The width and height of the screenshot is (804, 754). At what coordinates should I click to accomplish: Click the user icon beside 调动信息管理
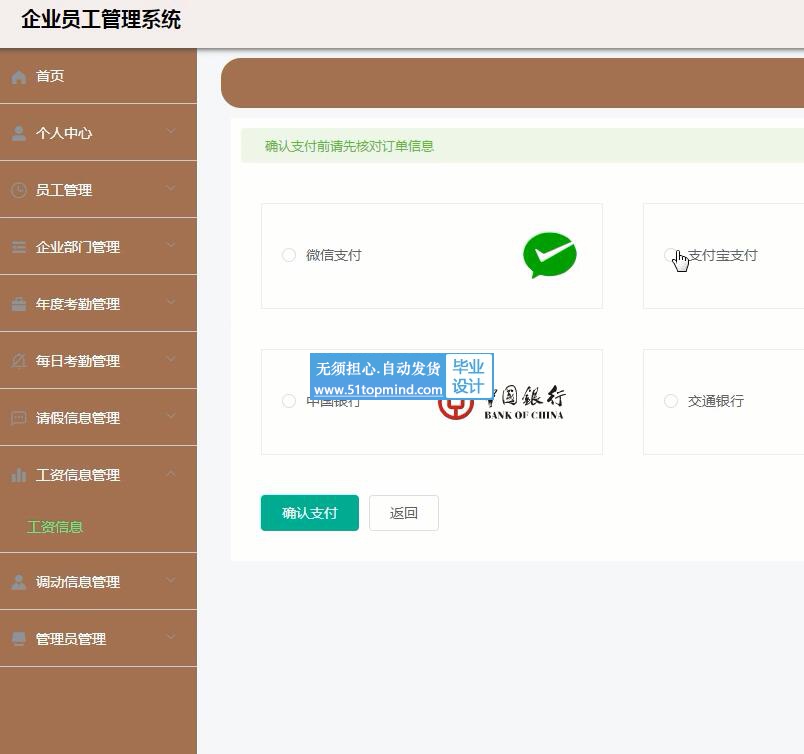tap(19, 582)
